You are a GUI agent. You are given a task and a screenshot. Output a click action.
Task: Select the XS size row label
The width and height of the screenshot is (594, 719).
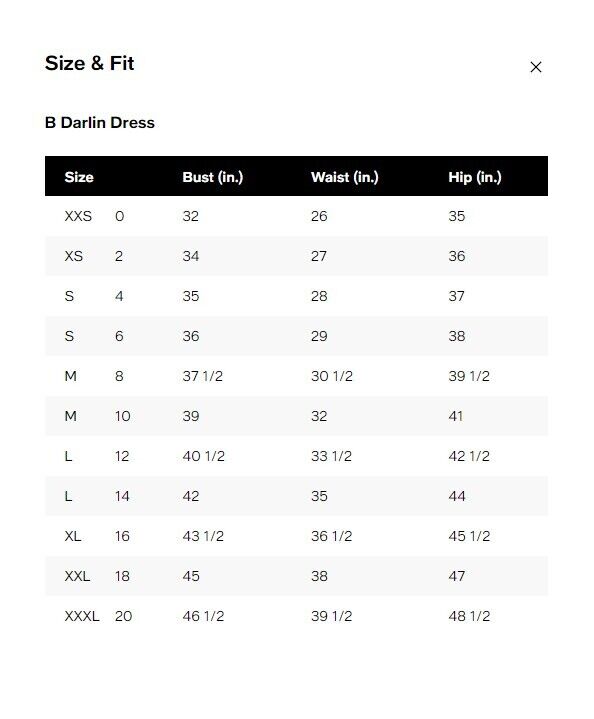pyautogui.click(x=73, y=256)
